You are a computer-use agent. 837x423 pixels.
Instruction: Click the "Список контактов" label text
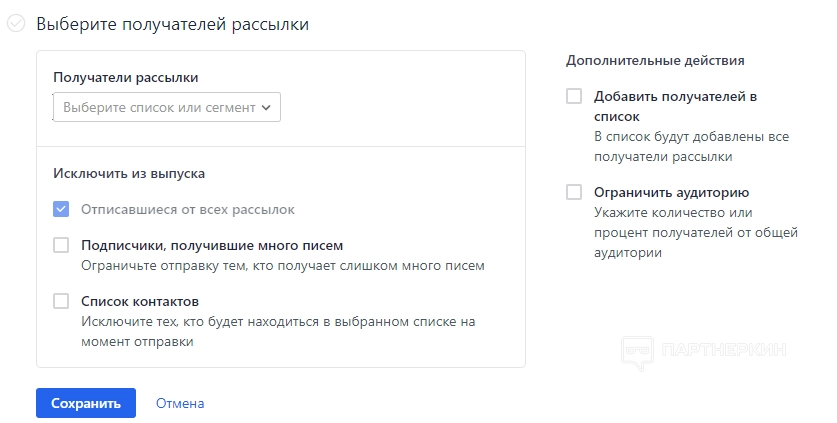coord(140,301)
